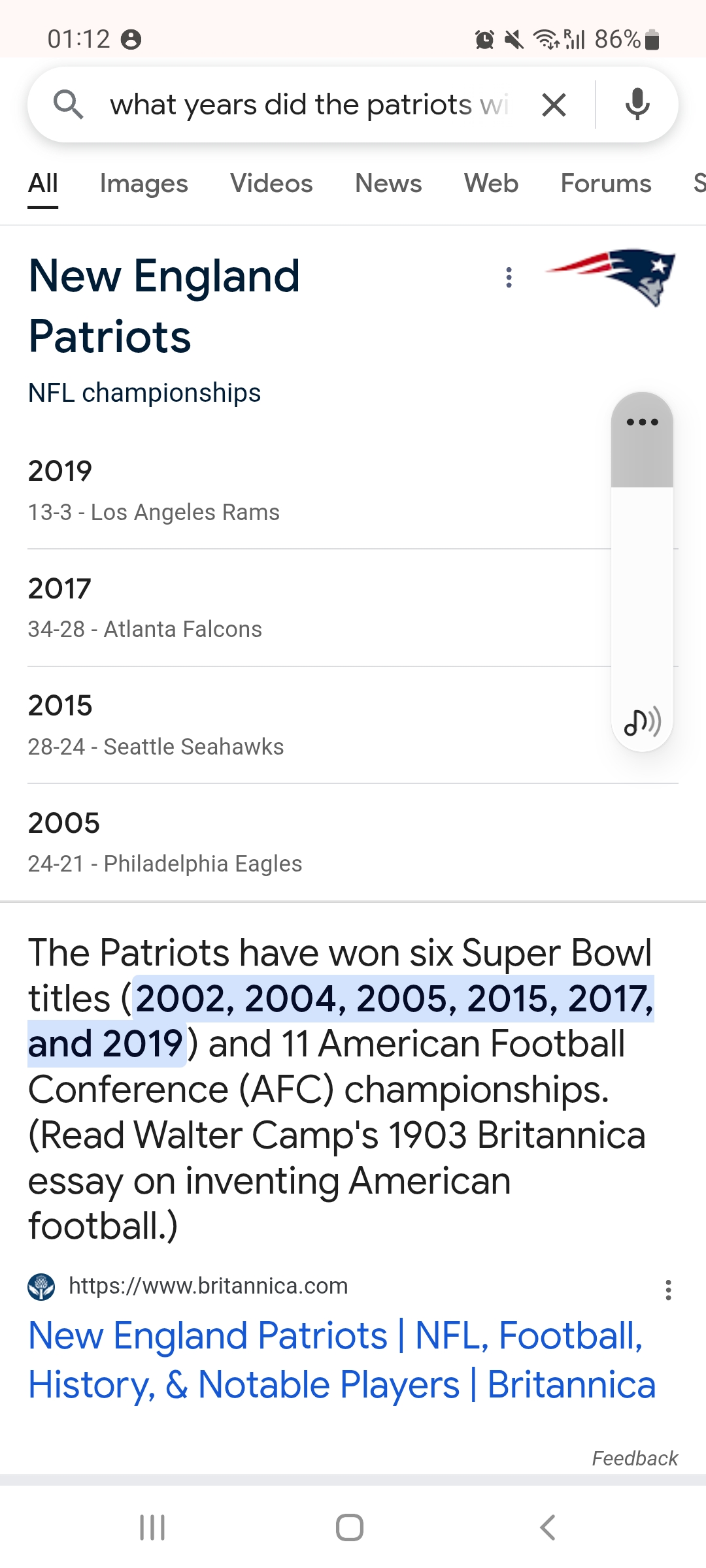Image resolution: width=706 pixels, height=1568 pixels.
Task: Tap the sound assistant music note icon
Action: tap(642, 721)
